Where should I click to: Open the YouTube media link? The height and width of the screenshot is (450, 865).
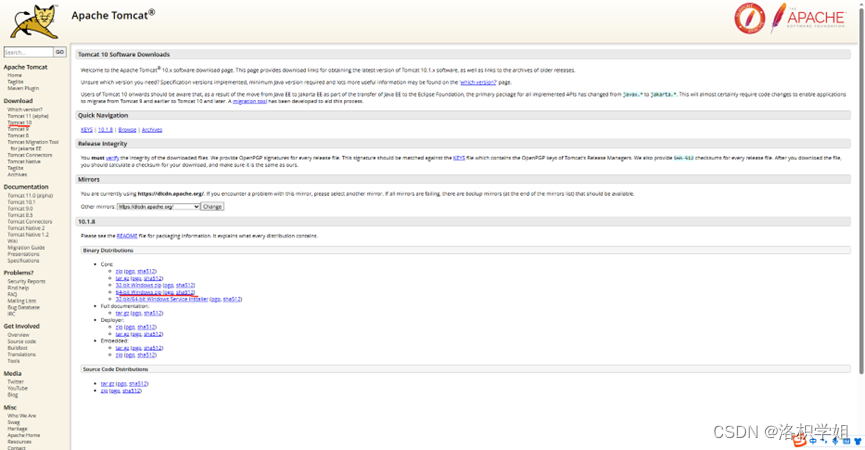click(17, 389)
